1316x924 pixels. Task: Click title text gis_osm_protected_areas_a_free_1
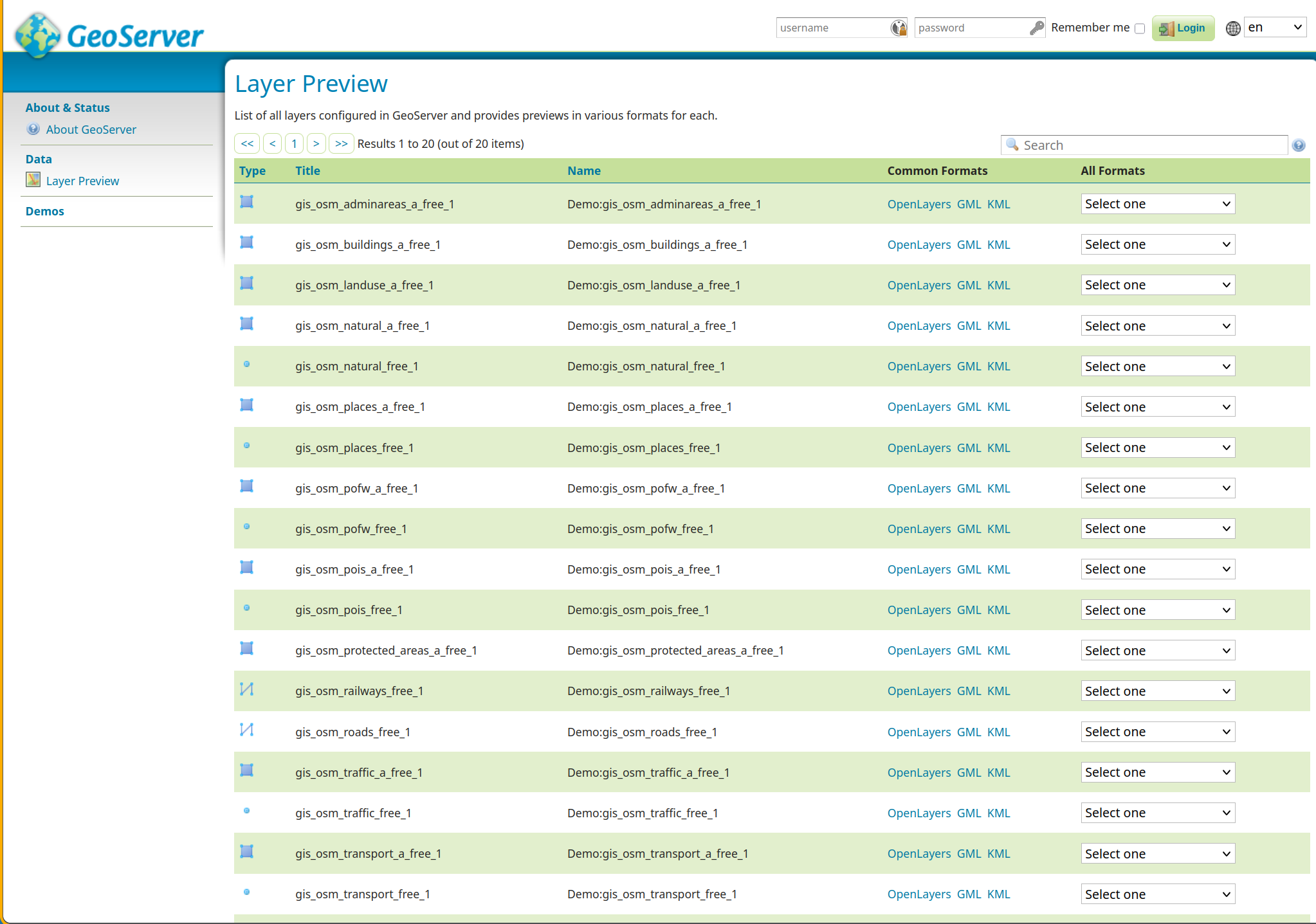click(386, 650)
